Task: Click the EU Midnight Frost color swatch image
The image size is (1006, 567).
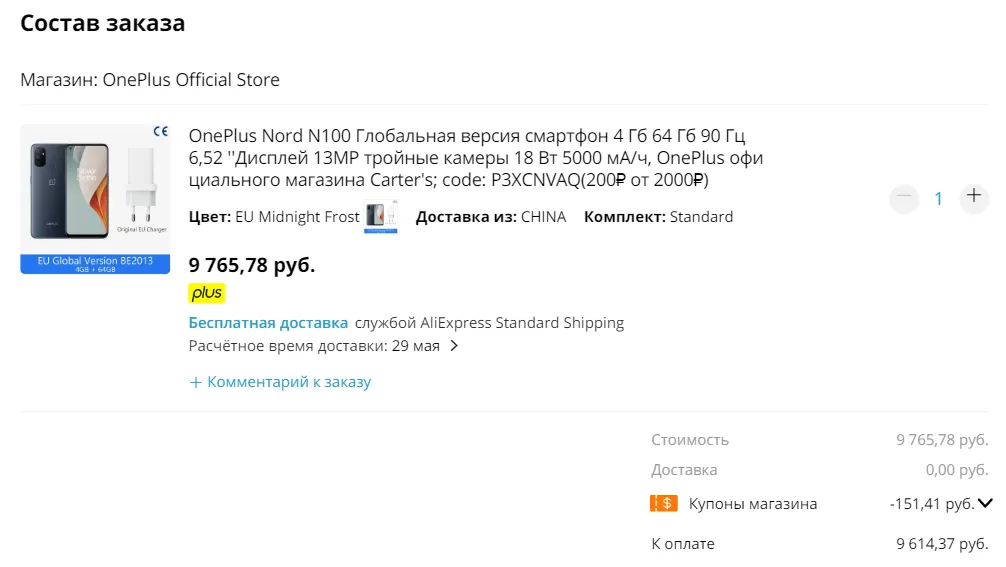Action: (x=381, y=217)
